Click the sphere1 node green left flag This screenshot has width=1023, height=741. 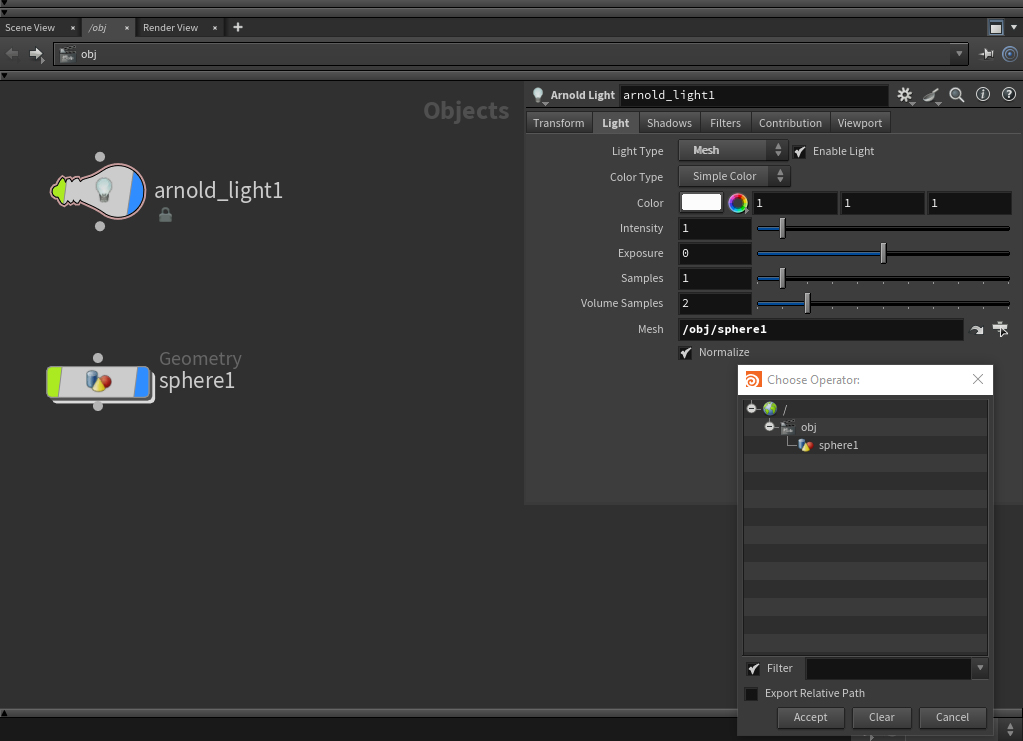(54, 382)
